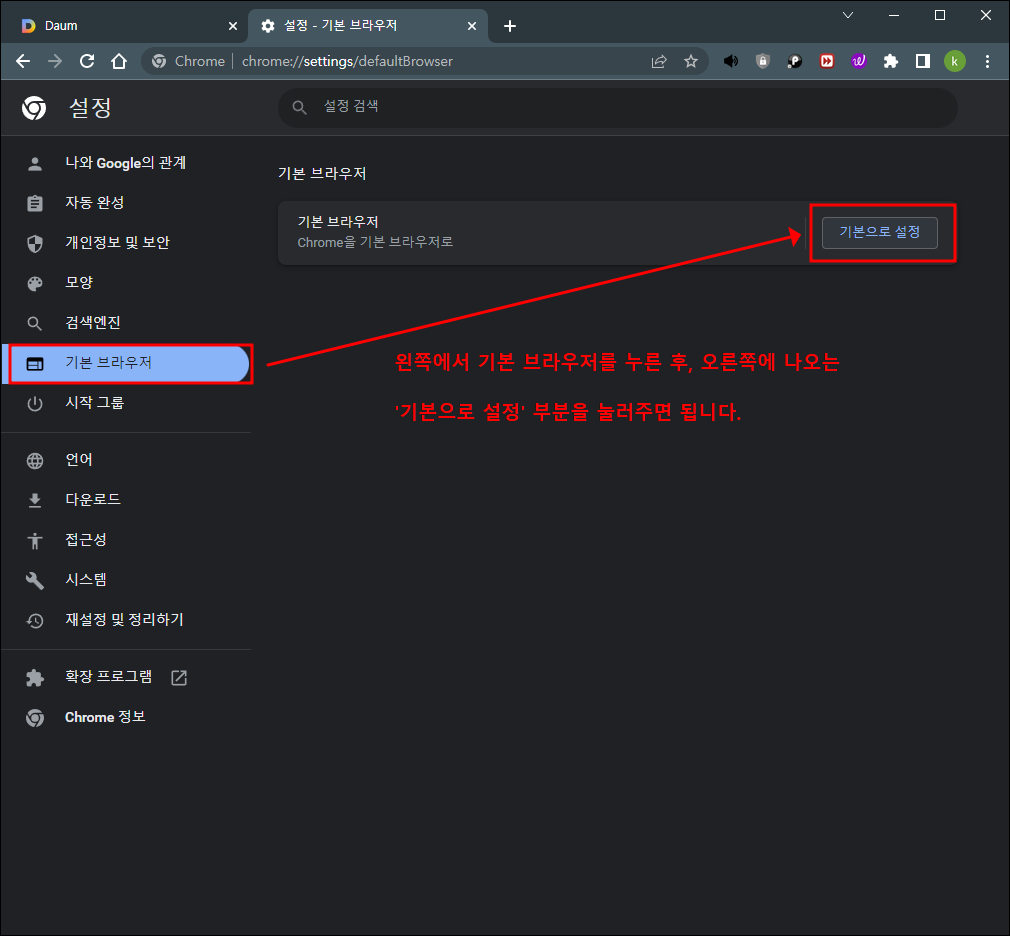Screen dimensions: 1010x936
Task: Bookmark the page with star icon
Action: (x=691, y=61)
